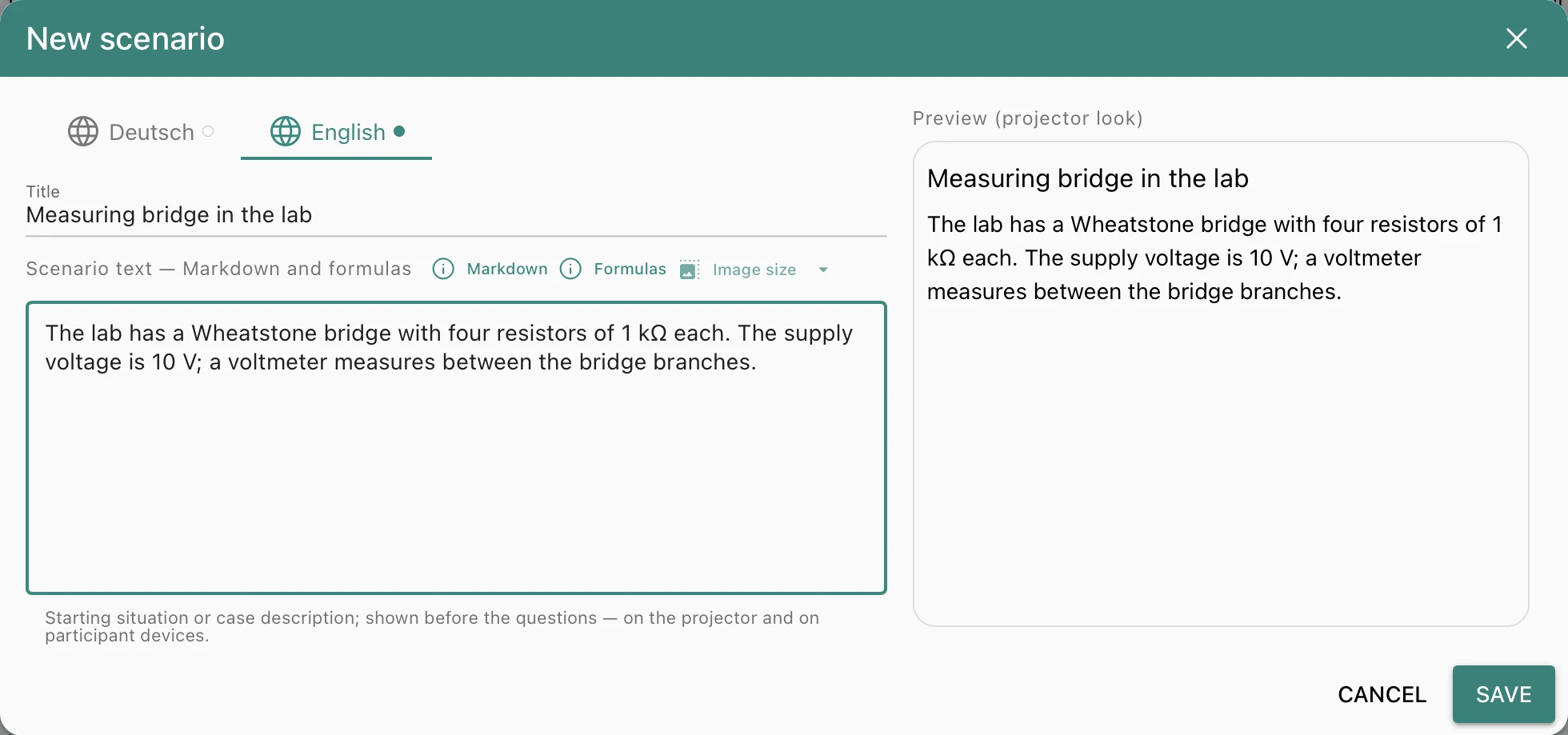This screenshot has height=735, width=1568.
Task: Select the English language tab
Action: pos(336,132)
